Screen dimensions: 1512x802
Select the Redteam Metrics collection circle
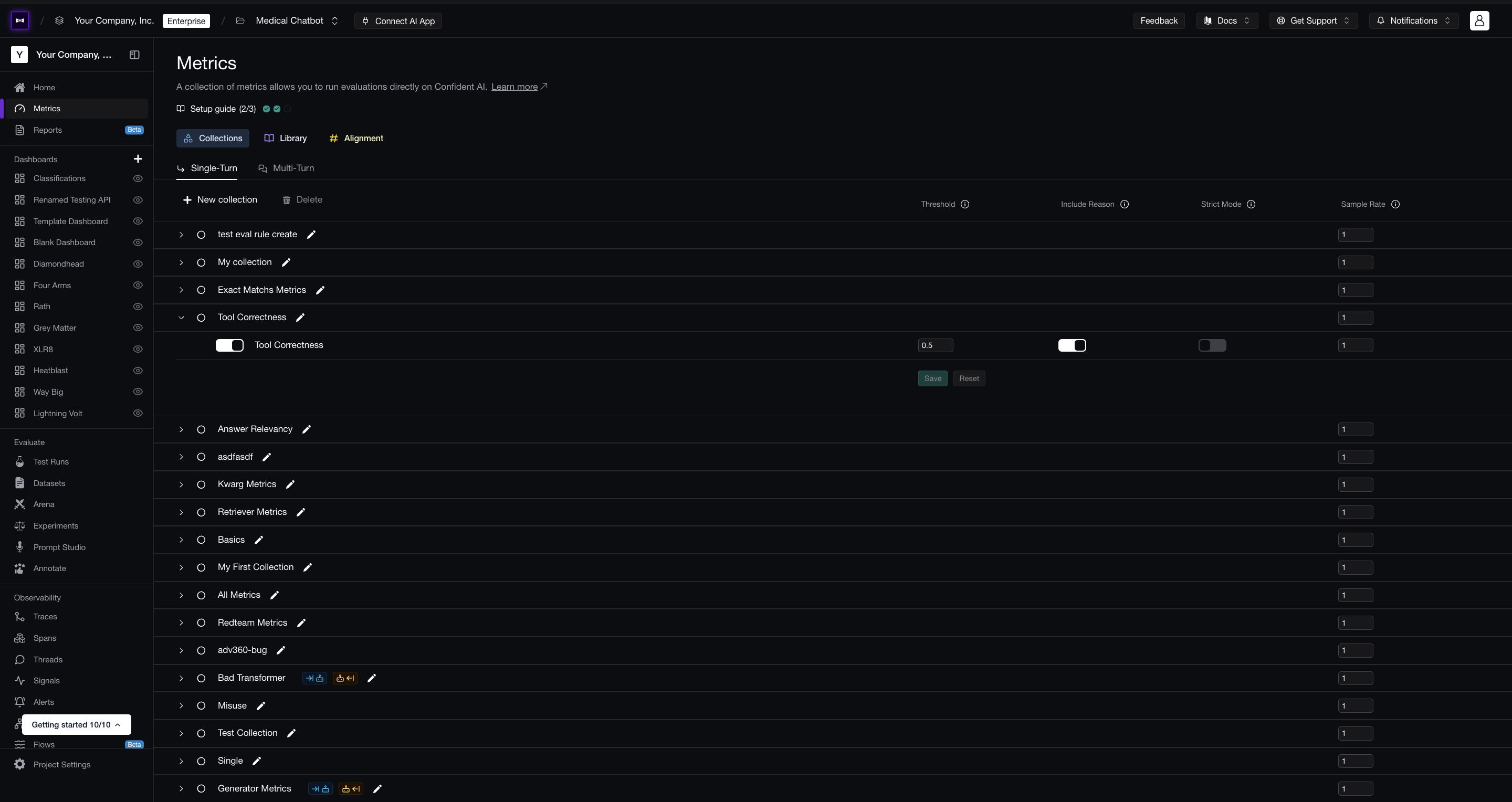[201, 623]
